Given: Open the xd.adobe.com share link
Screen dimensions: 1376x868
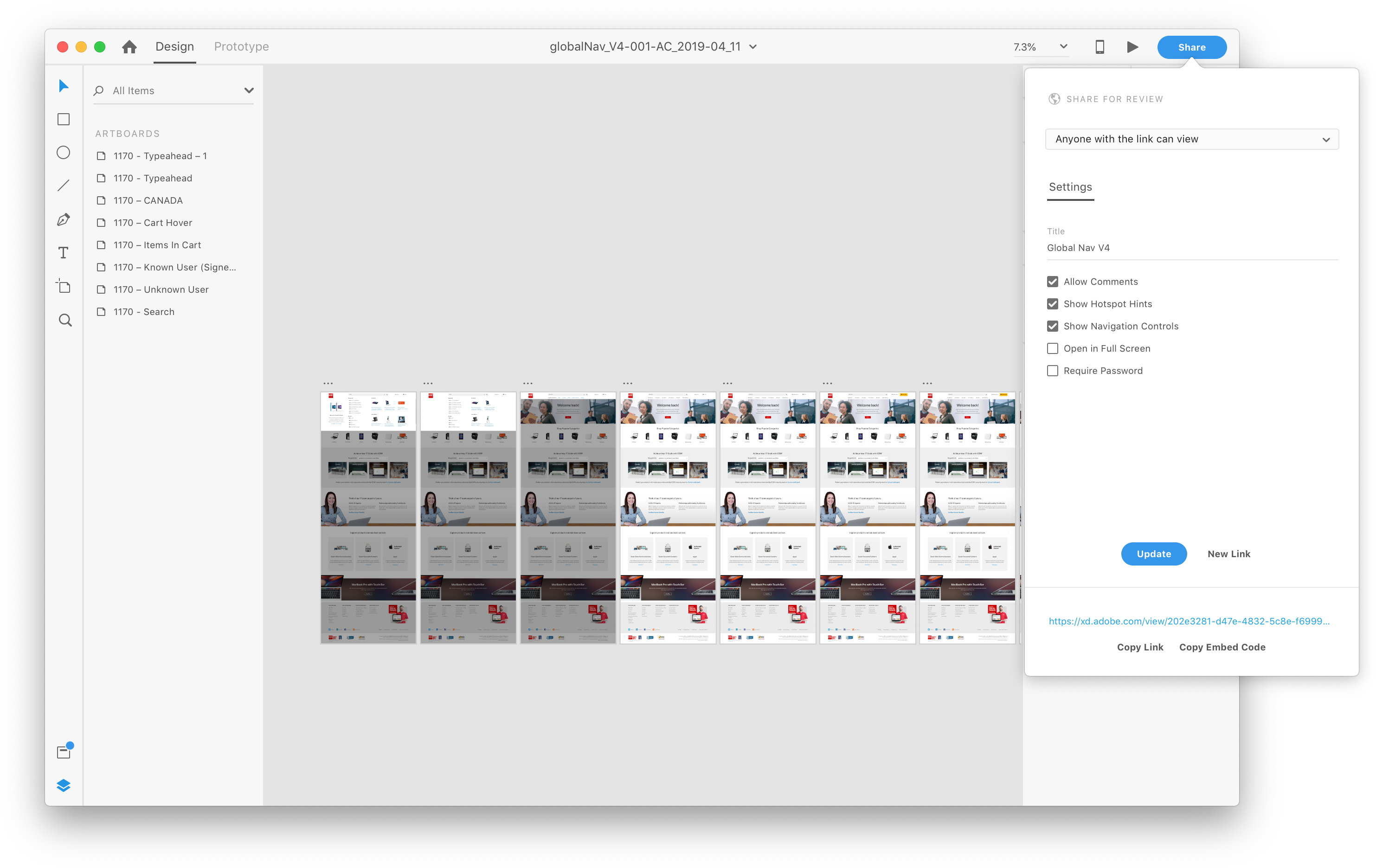Looking at the screenshot, I should [x=1189, y=621].
